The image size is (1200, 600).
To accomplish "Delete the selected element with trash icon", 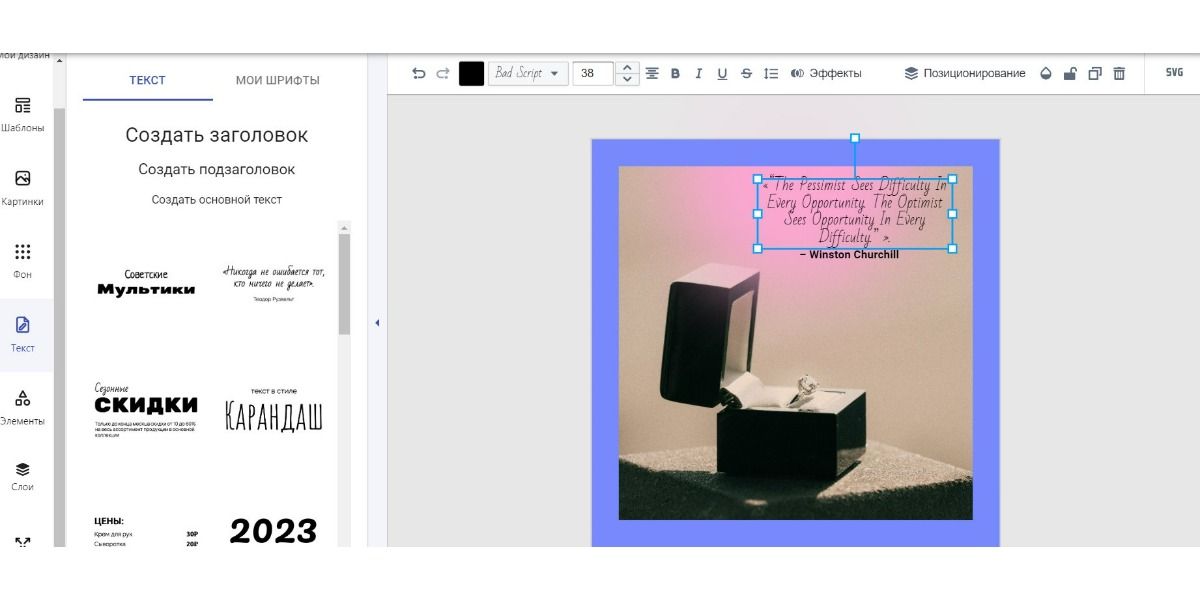I will pos(1119,73).
